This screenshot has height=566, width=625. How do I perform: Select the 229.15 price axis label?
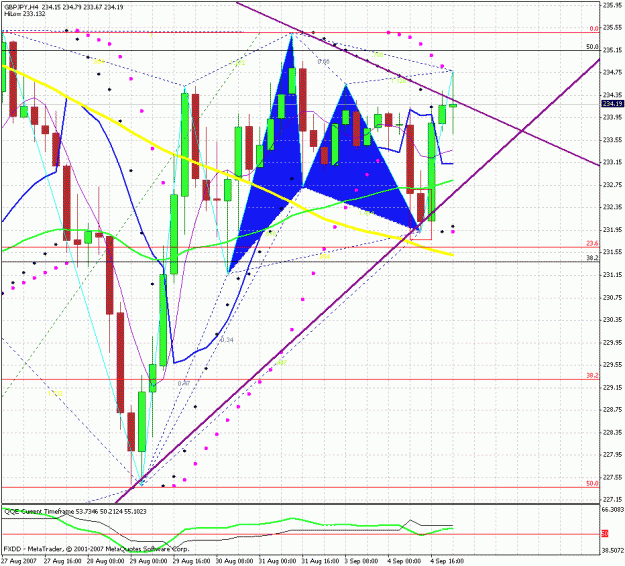tap(613, 387)
